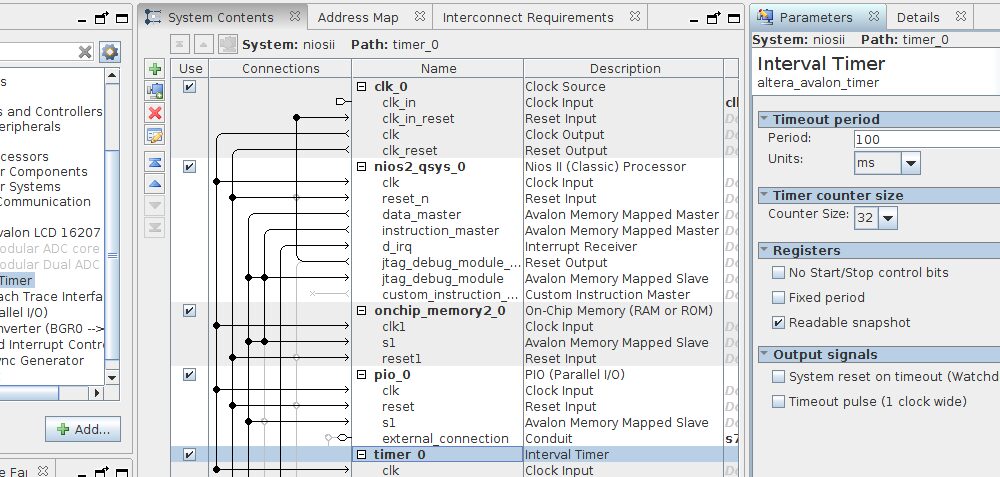1000x477 pixels.
Task: Click the move to top arrow icon
Action: tap(155, 162)
